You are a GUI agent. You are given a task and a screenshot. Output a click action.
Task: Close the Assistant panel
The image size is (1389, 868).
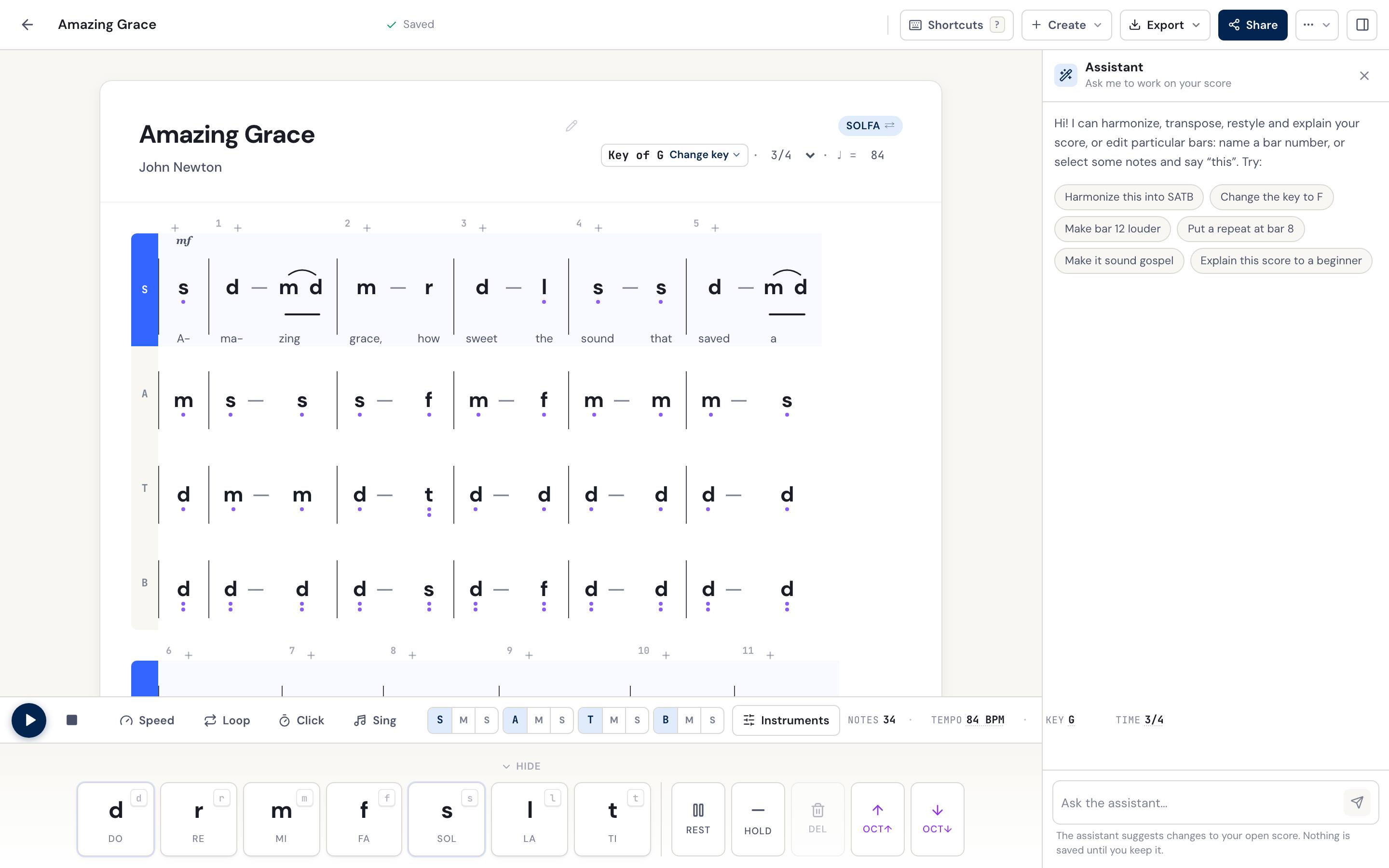(x=1364, y=76)
